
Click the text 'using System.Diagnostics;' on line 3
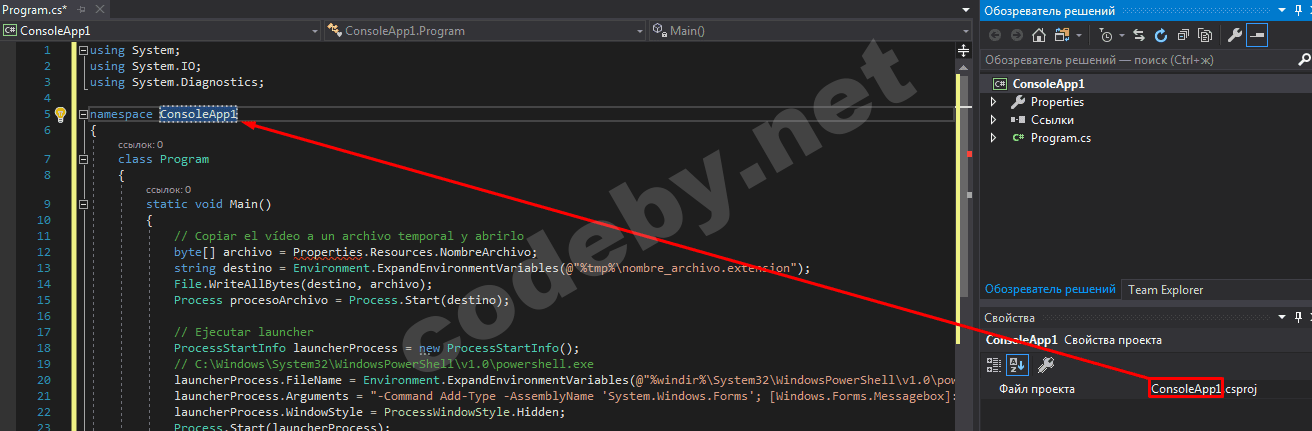(x=177, y=82)
